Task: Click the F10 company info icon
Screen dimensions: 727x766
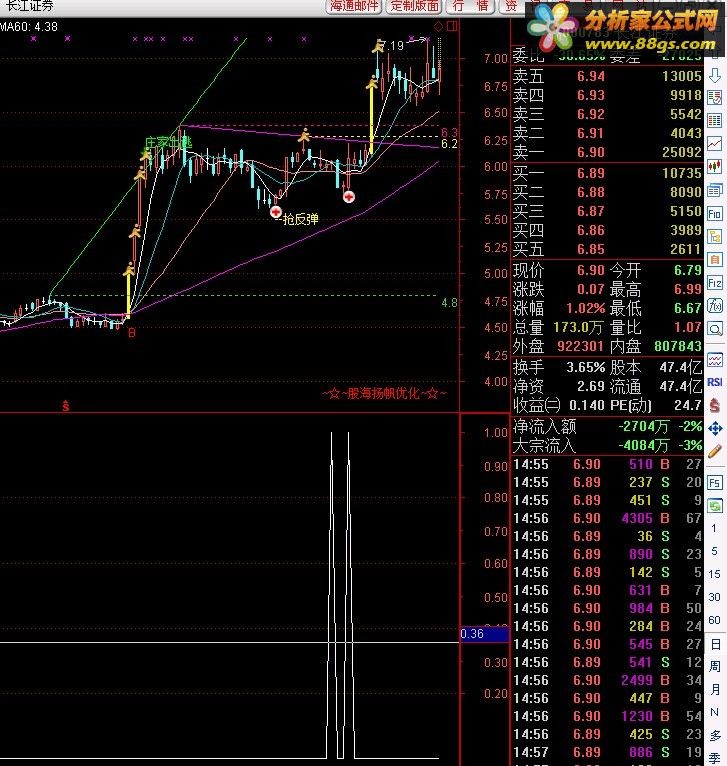Action: pos(715,213)
